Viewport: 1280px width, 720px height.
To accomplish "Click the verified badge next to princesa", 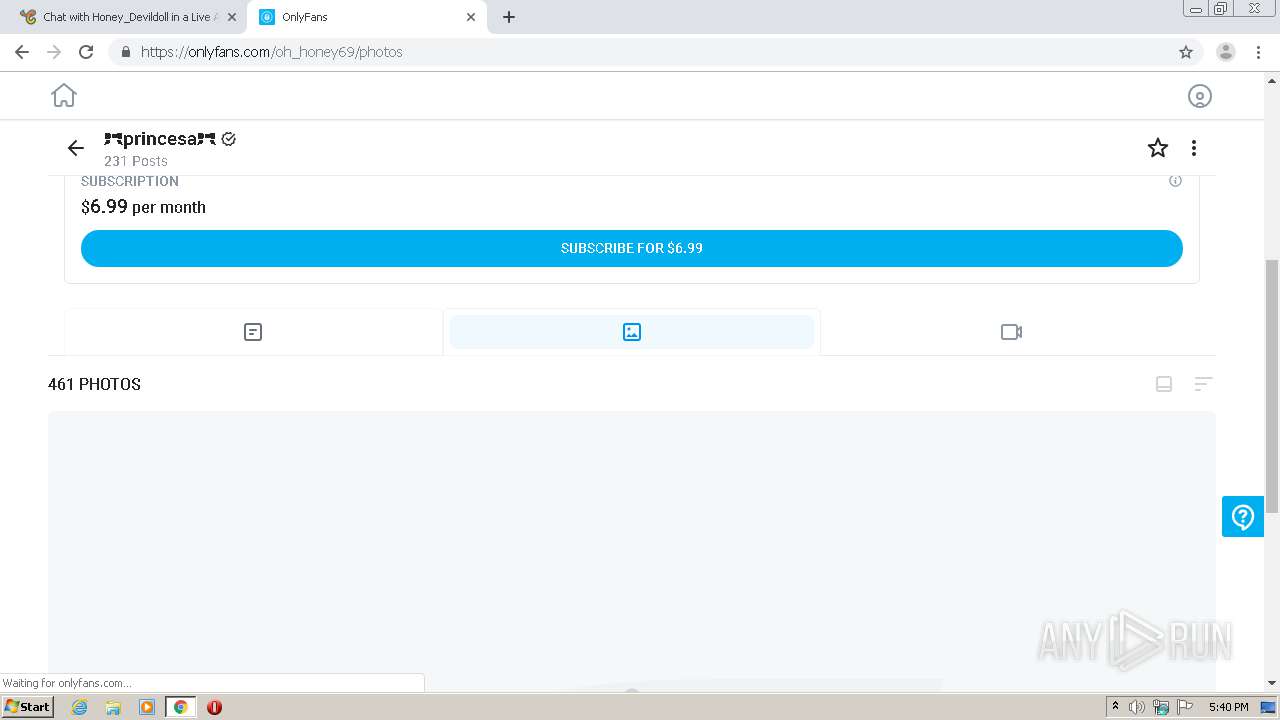I will click(229, 139).
